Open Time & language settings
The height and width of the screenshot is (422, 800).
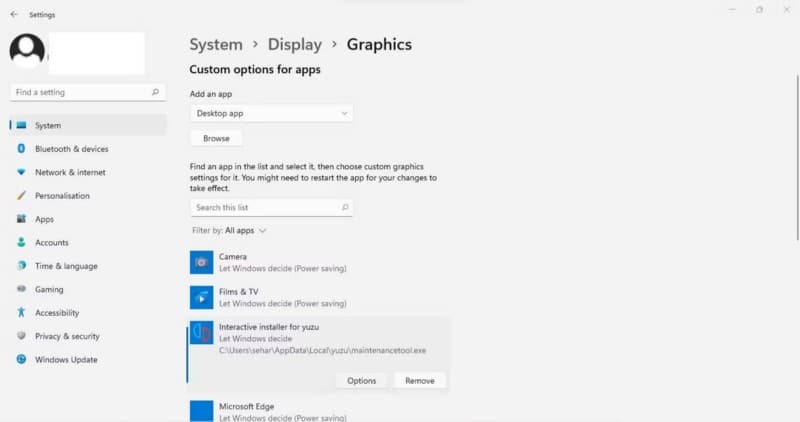pos(88,266)
